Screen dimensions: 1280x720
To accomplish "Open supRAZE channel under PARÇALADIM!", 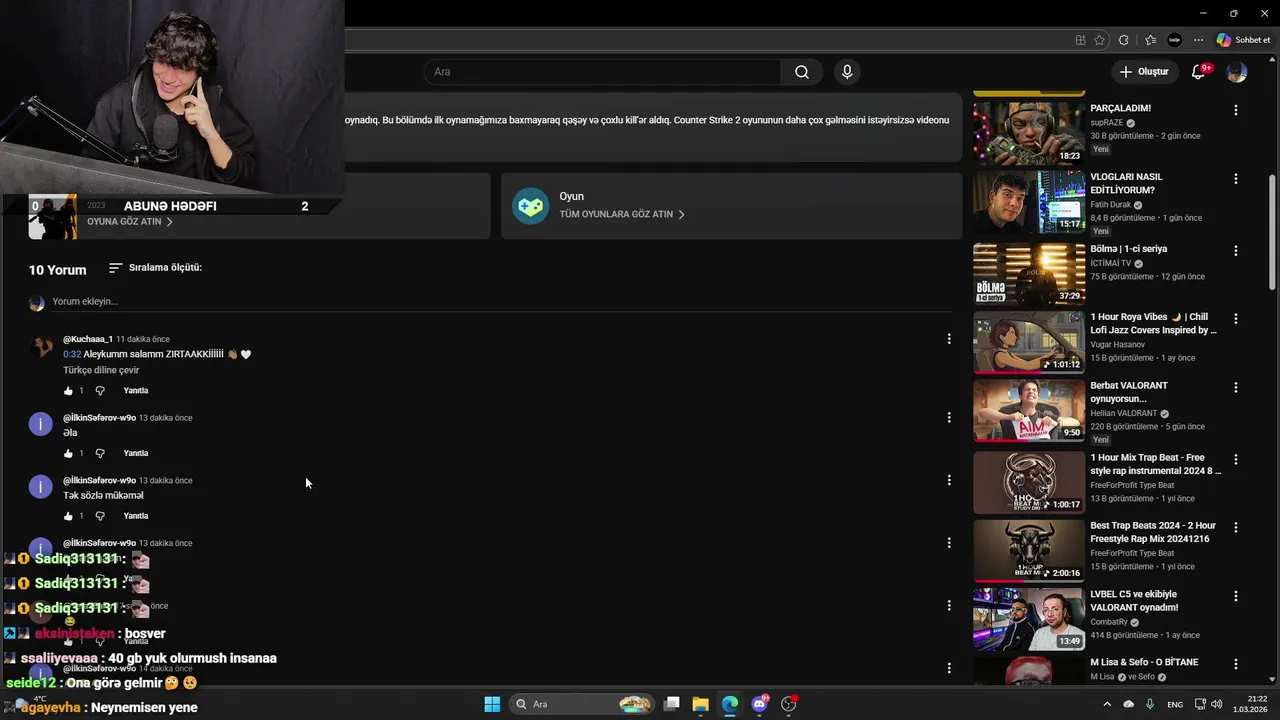I will point(1106,123).
